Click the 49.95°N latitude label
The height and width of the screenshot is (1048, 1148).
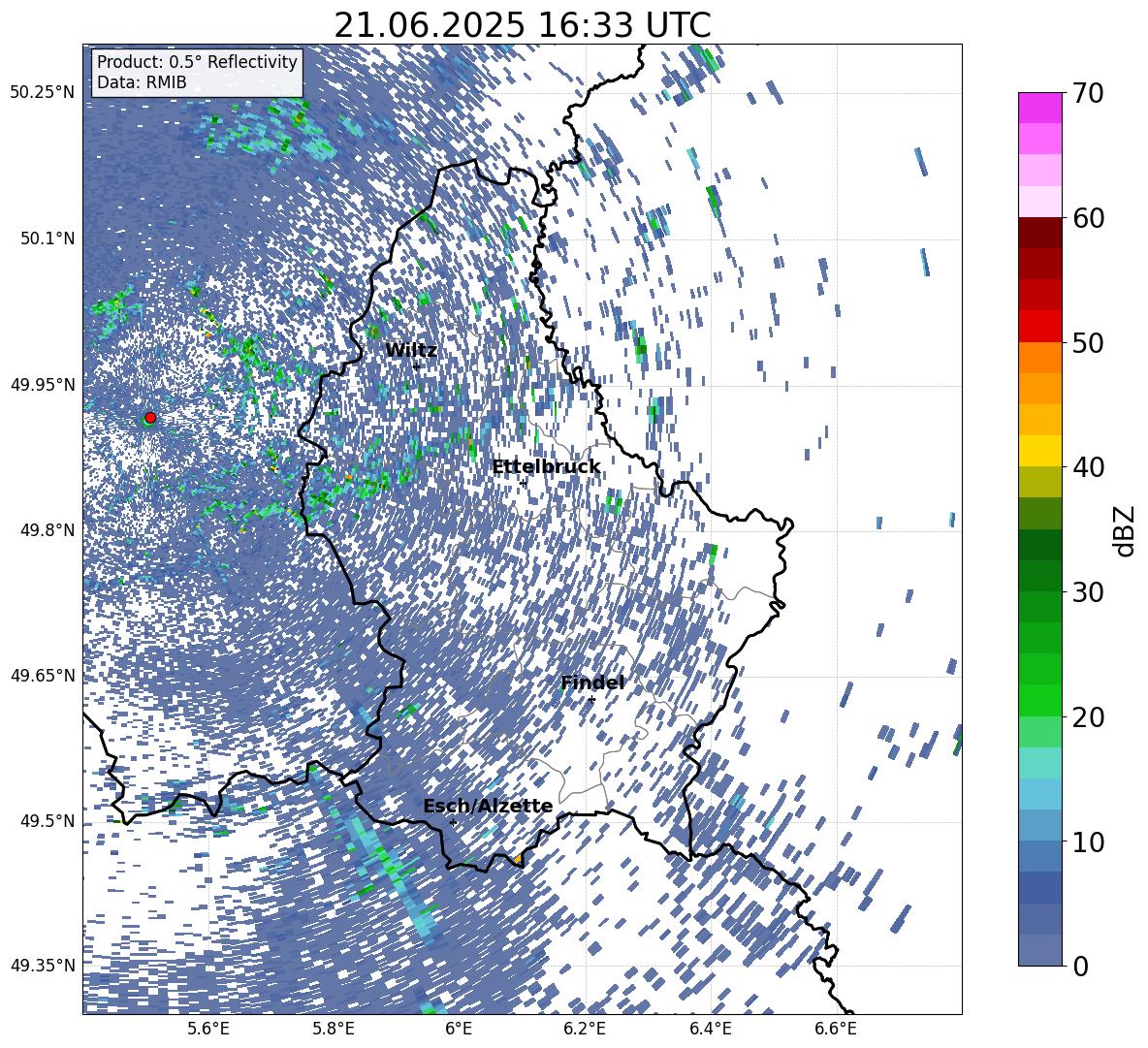(x=43, y=384)
